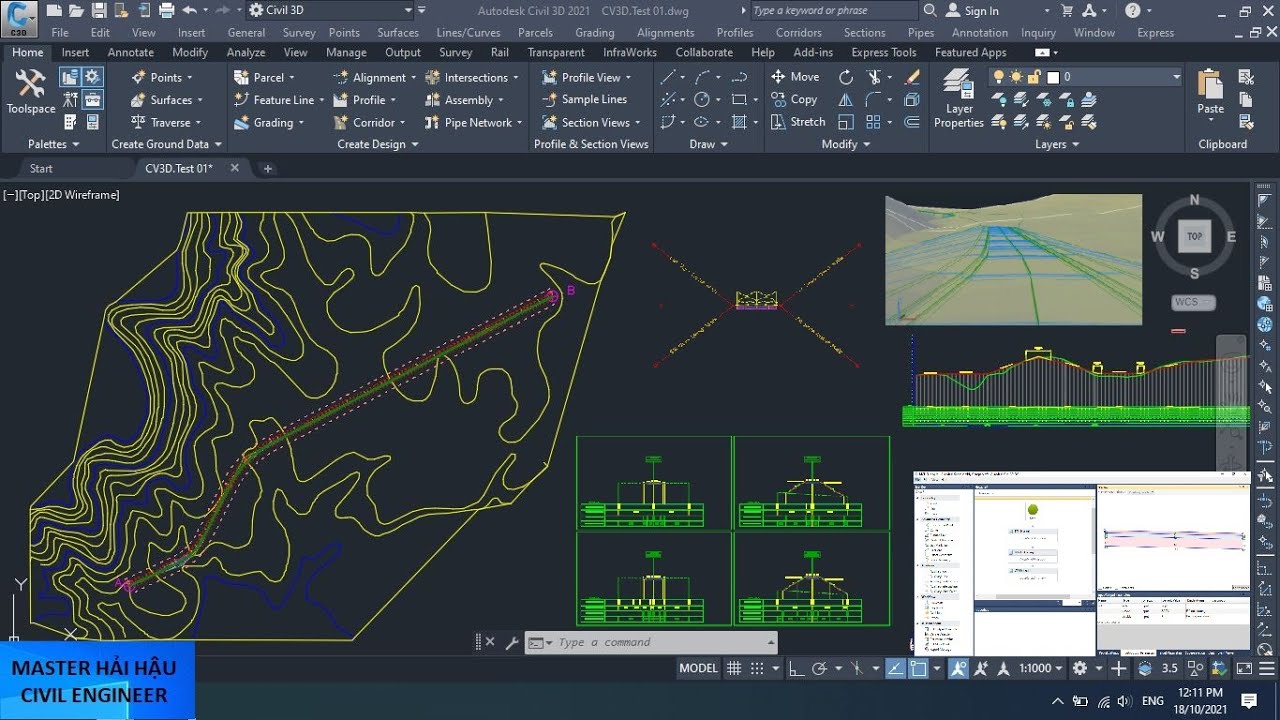The height and width of the screenshot is (720, 1280).
Task: Open the layer 0 dropdown list
Action: point(1175,77)
